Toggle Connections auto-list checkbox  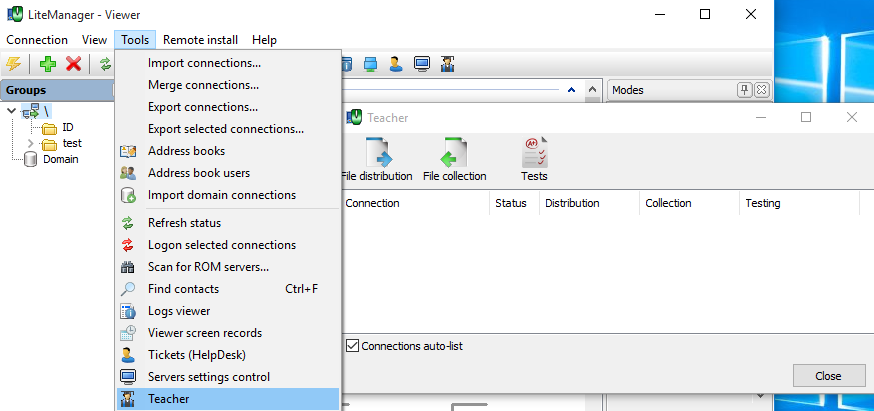352,346
